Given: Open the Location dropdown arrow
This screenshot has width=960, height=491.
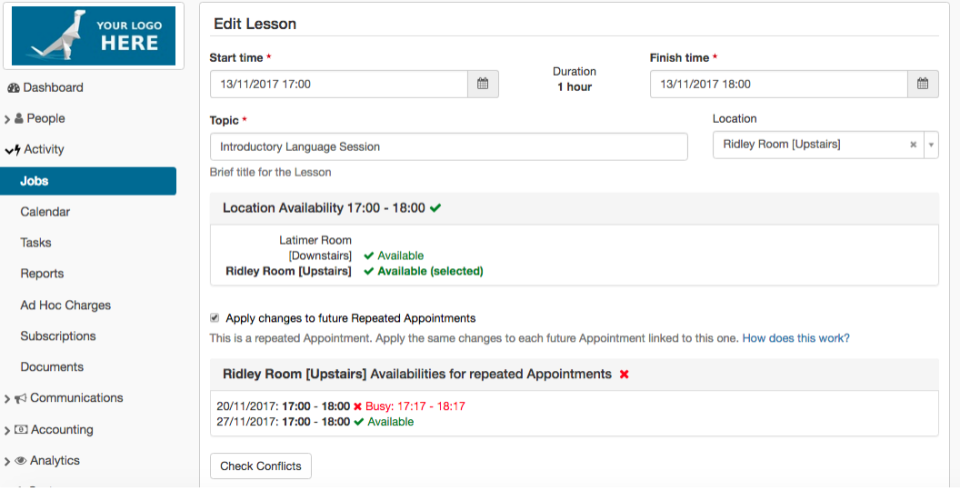Looking at the screenshot, I should (931, 145).
